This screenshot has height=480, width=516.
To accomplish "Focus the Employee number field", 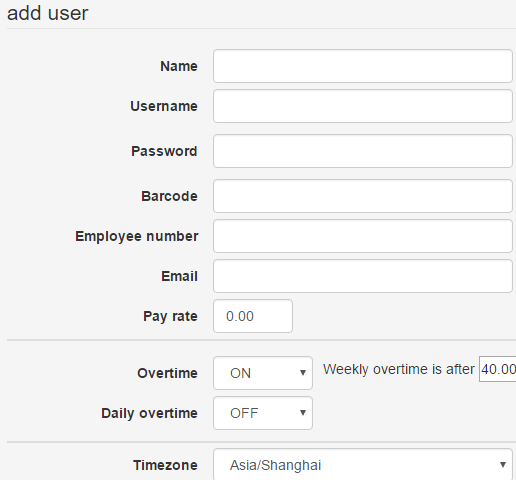I will click(363, 236).
